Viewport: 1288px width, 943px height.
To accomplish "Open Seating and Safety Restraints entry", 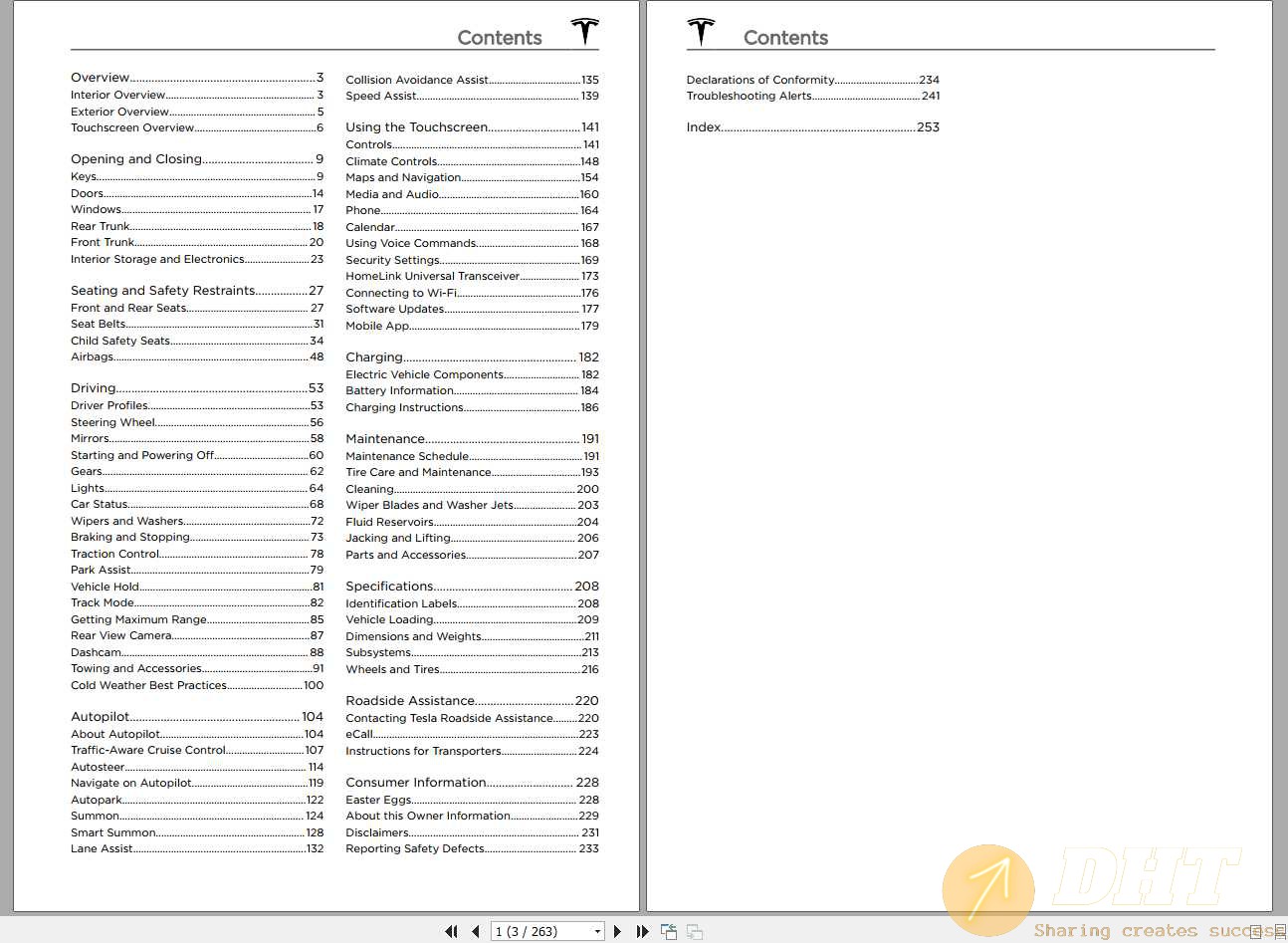I will [197, 291].
